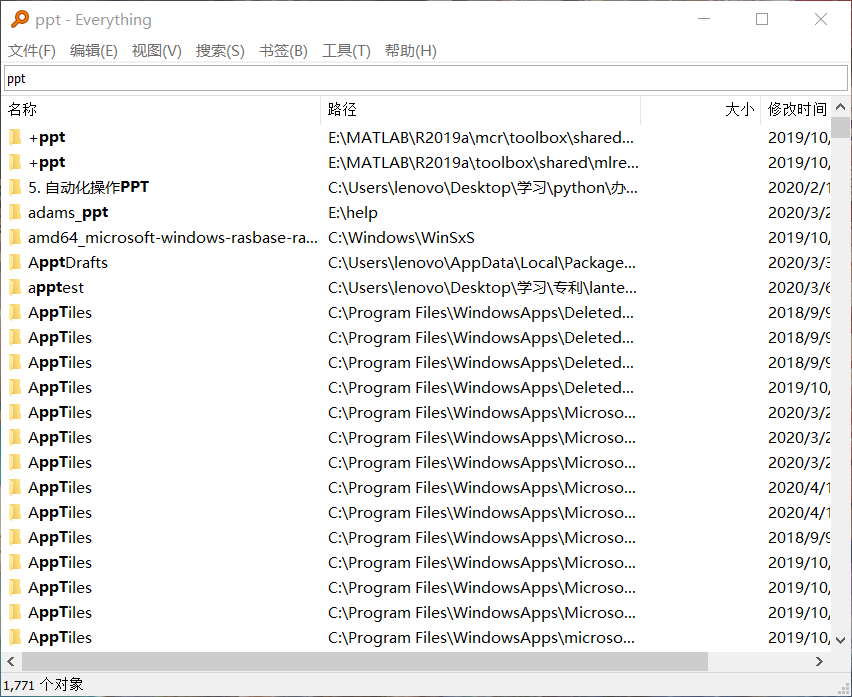This screenshot has width=852, height=697.
Task: Click folder icon of 5. 自动化操作PPT
Action: pyautogui.click(x=15, y=187)
